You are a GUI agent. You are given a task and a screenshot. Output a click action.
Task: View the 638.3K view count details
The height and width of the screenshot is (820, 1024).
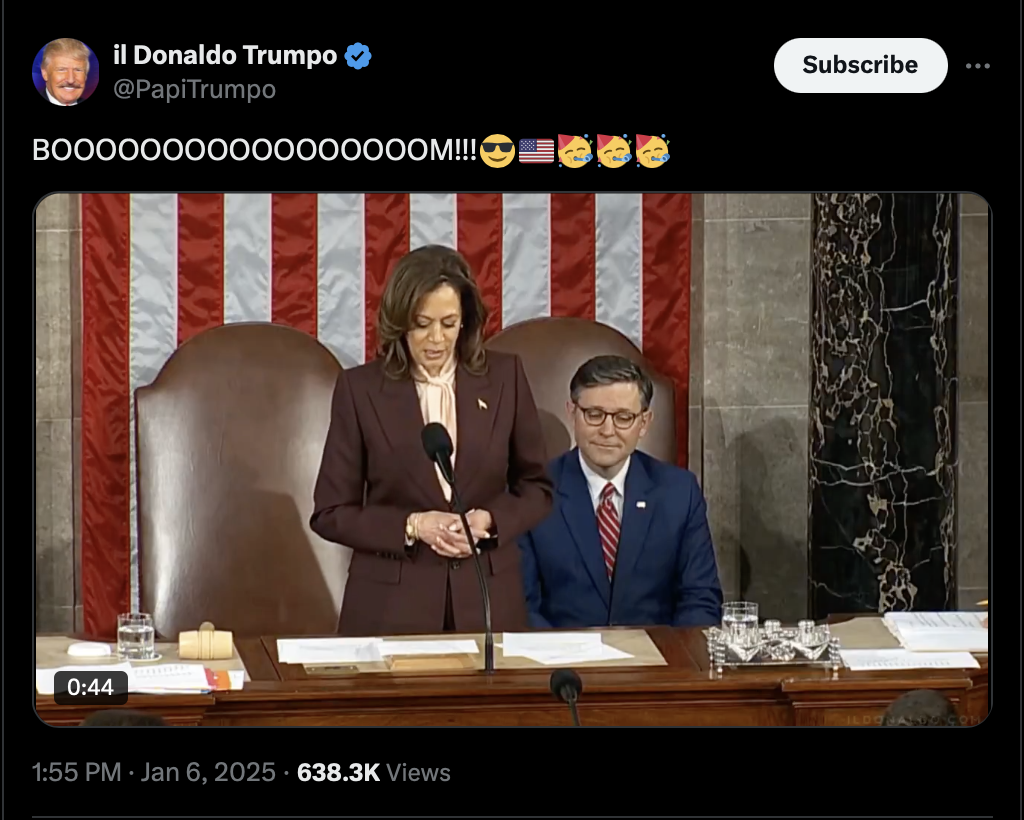pyautogui.click(x=338, y=772)
